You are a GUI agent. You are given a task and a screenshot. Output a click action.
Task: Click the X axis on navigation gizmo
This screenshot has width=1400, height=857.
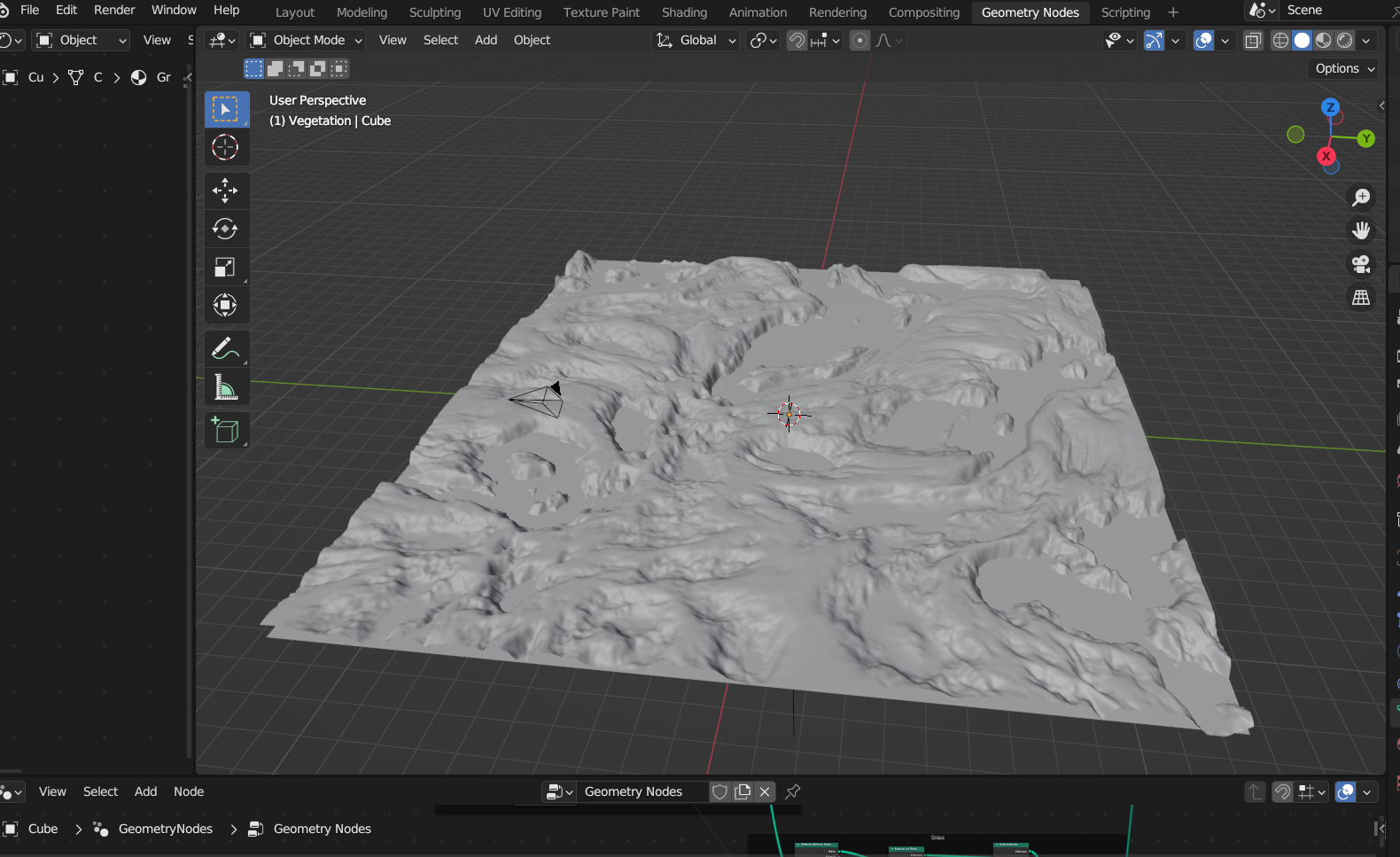click(1326, 156)
